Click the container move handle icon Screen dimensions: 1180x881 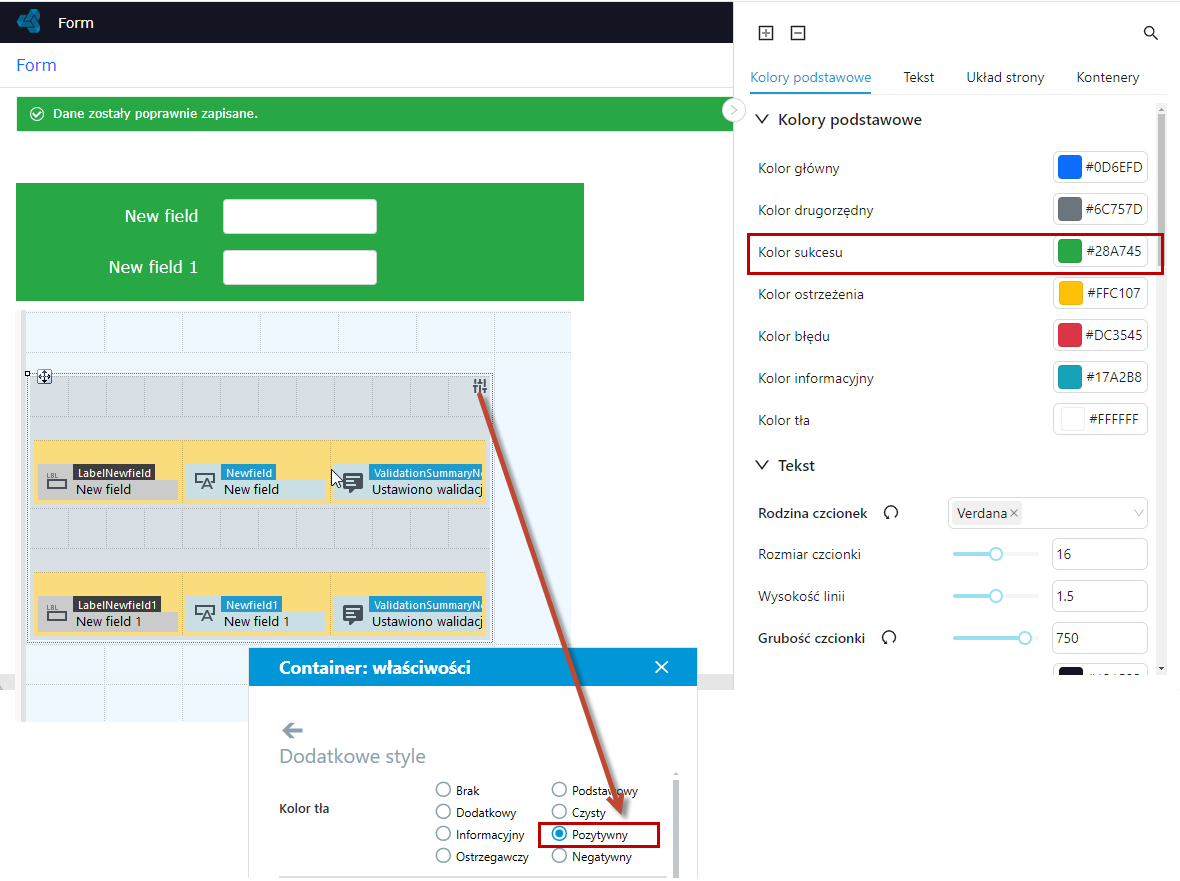point(44,377)
